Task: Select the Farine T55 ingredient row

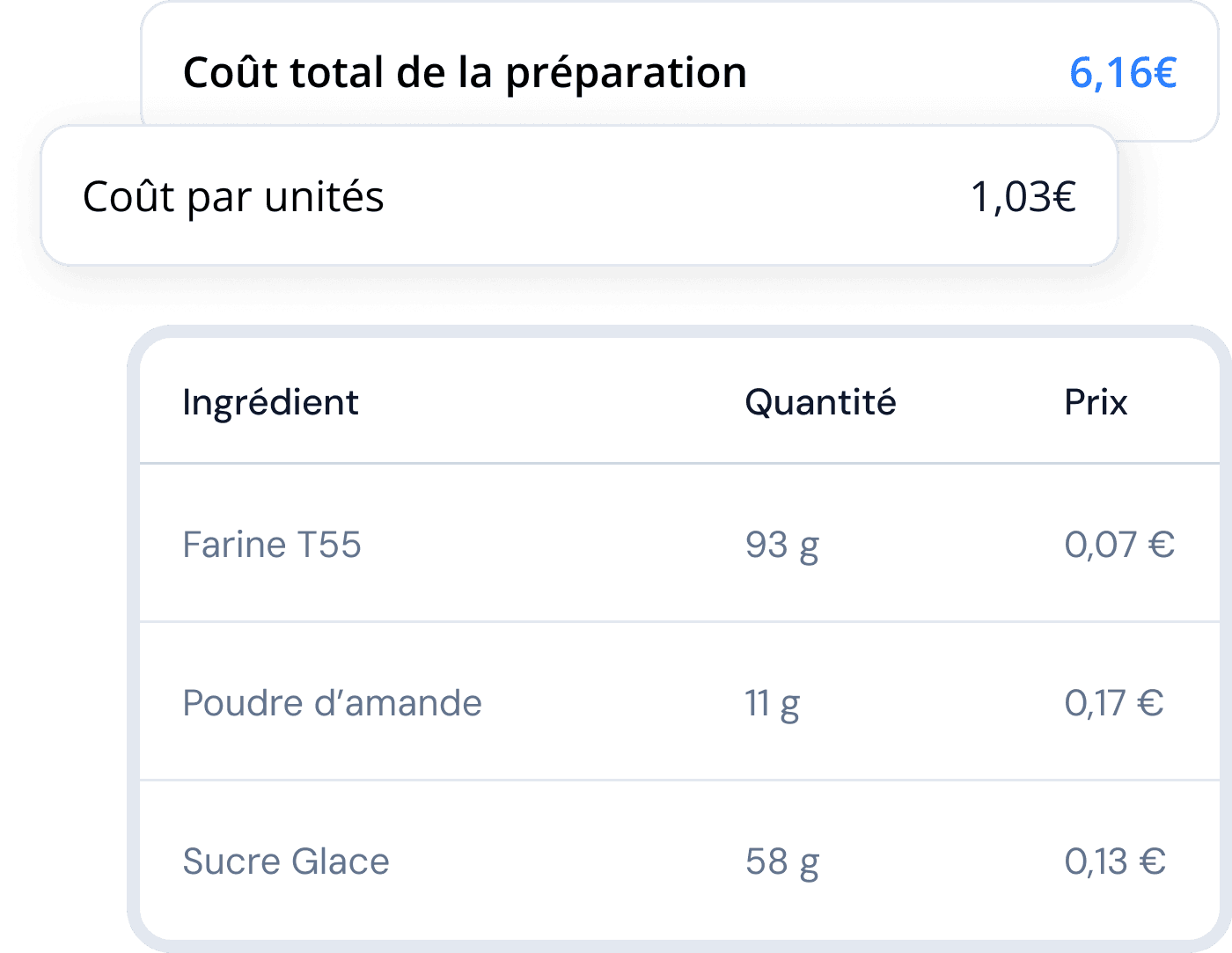Action: tap(678, 544)
